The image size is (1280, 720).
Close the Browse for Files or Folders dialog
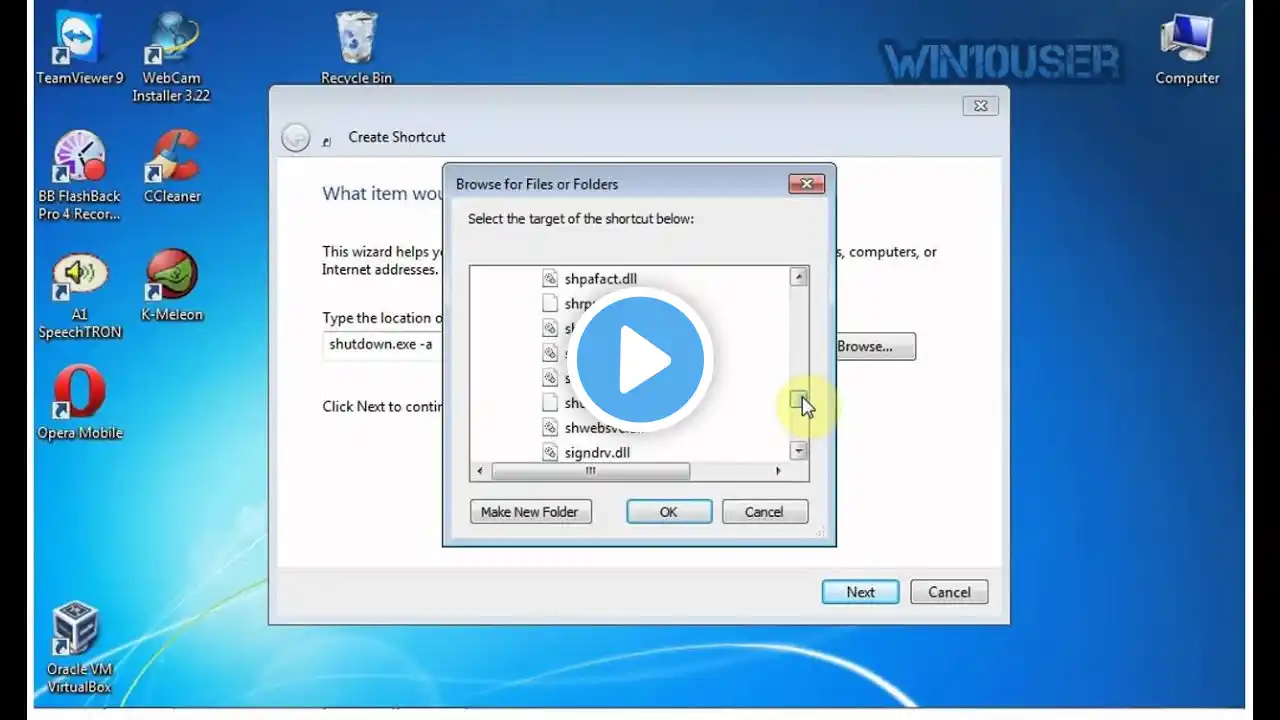[x=806, y=184]
